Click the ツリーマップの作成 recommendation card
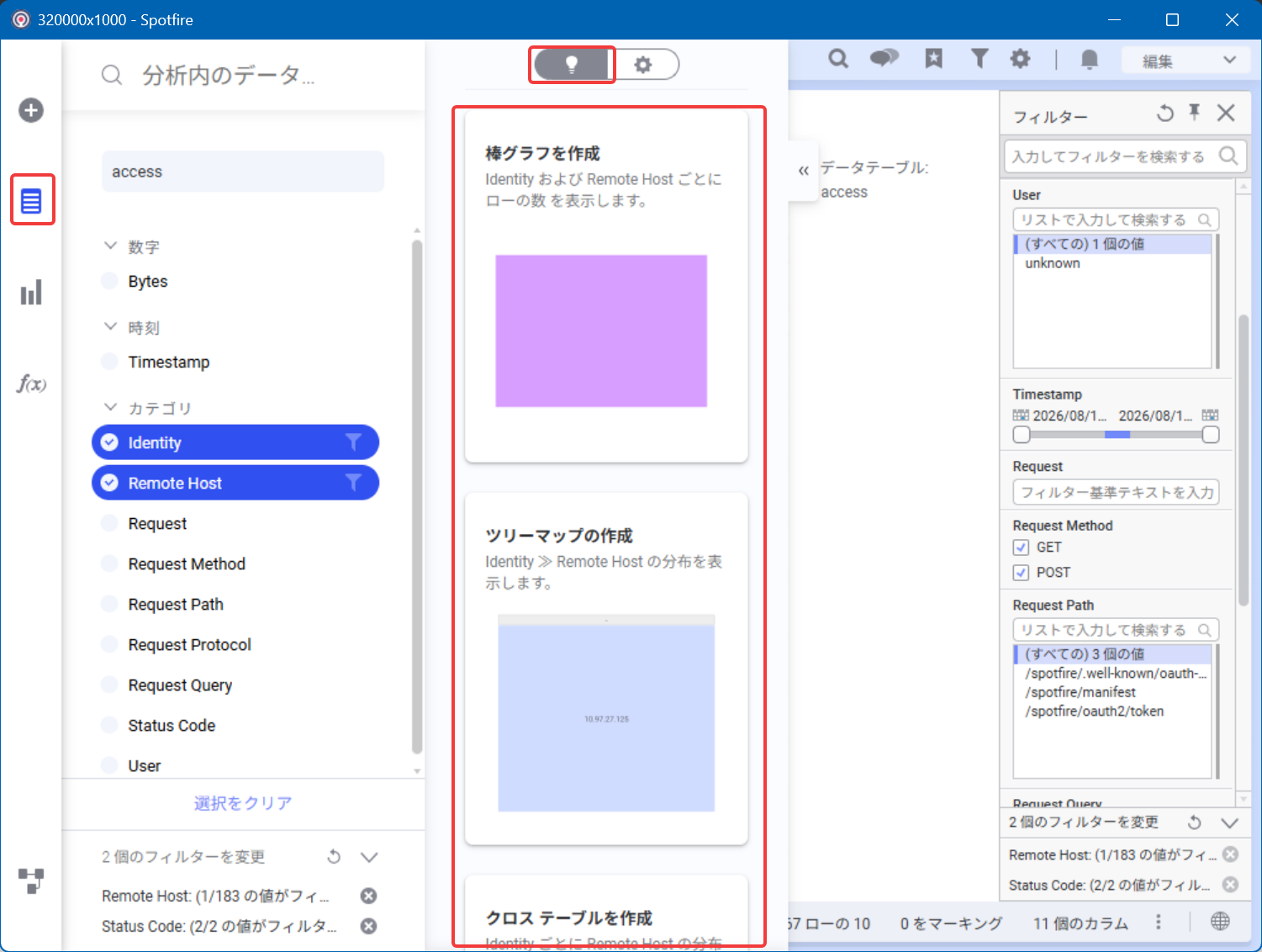 [606, 669]
